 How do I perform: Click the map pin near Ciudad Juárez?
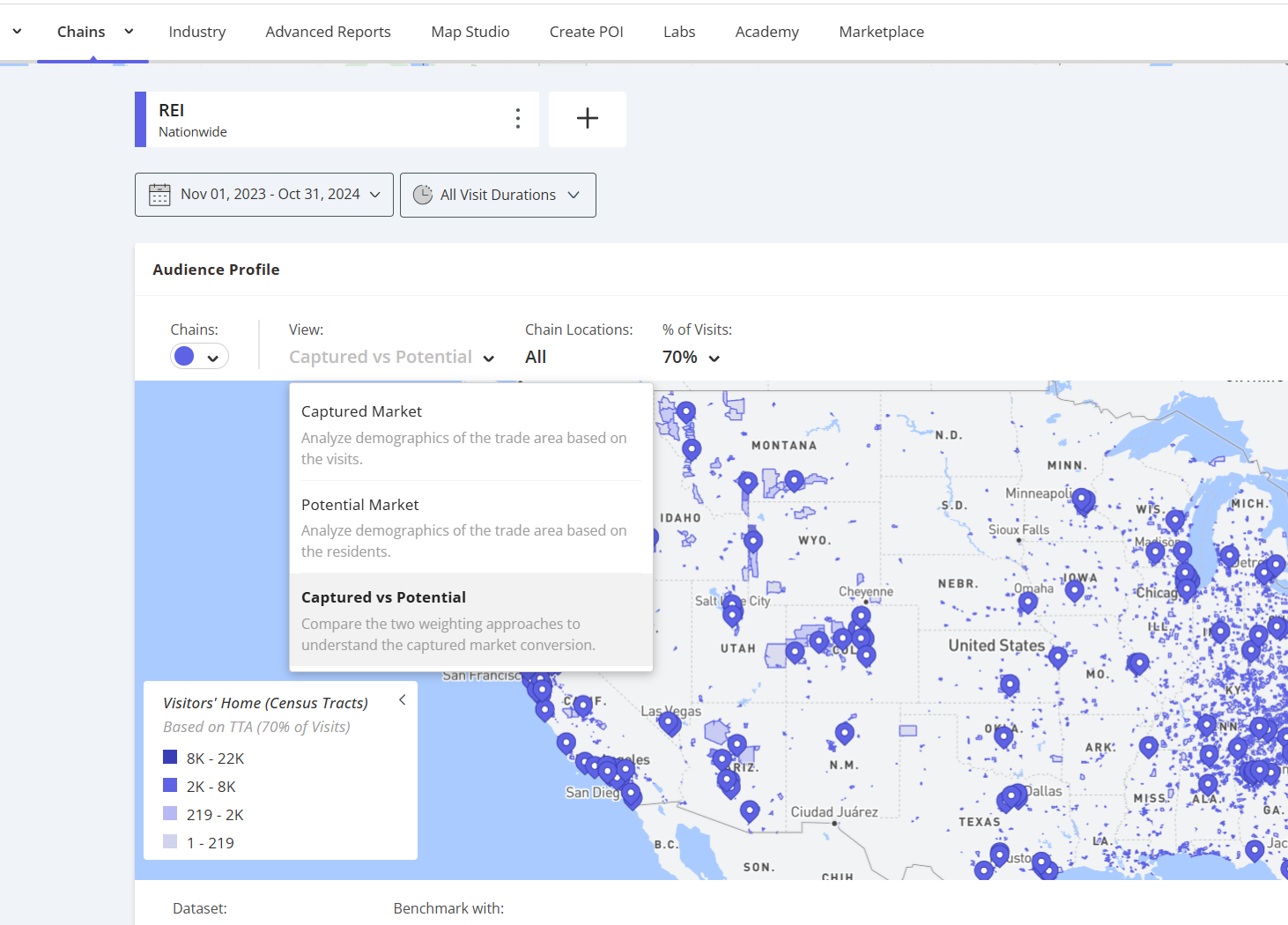[x=750, y=810]
